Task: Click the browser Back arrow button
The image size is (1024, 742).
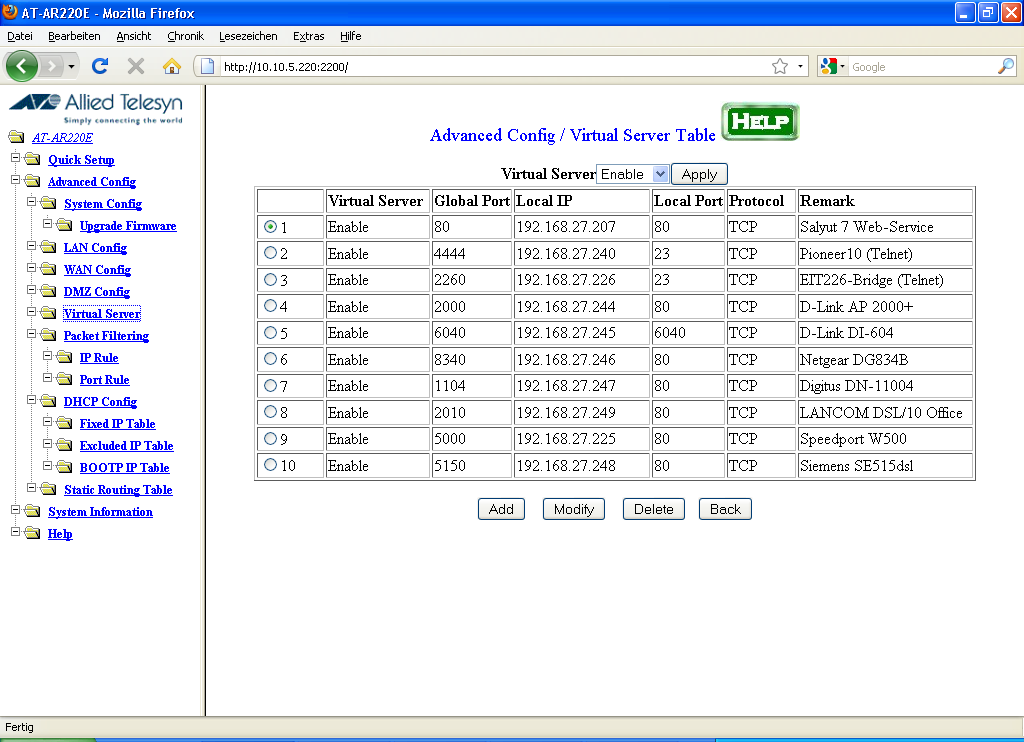Action: click(x=21, y=66)
